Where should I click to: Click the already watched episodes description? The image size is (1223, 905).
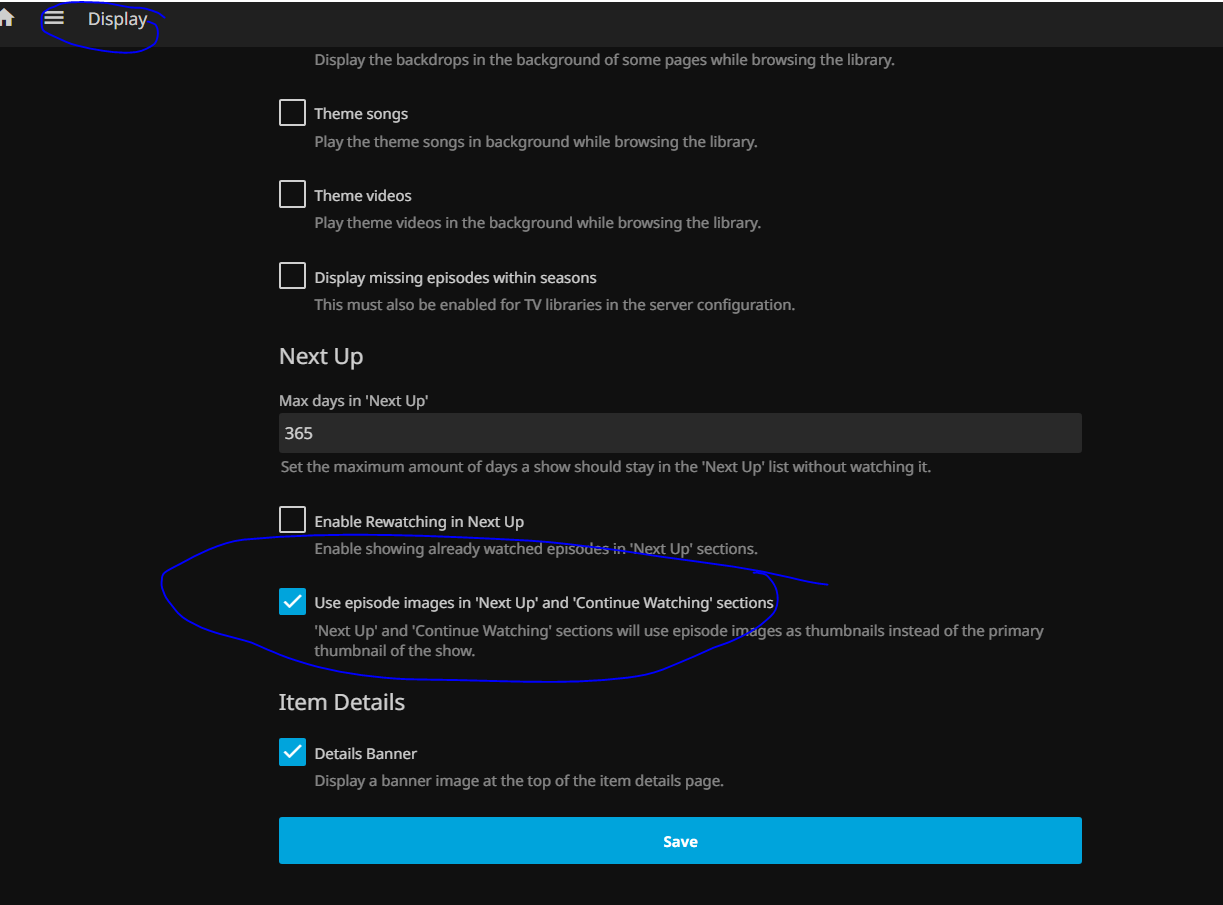point(535,549)
